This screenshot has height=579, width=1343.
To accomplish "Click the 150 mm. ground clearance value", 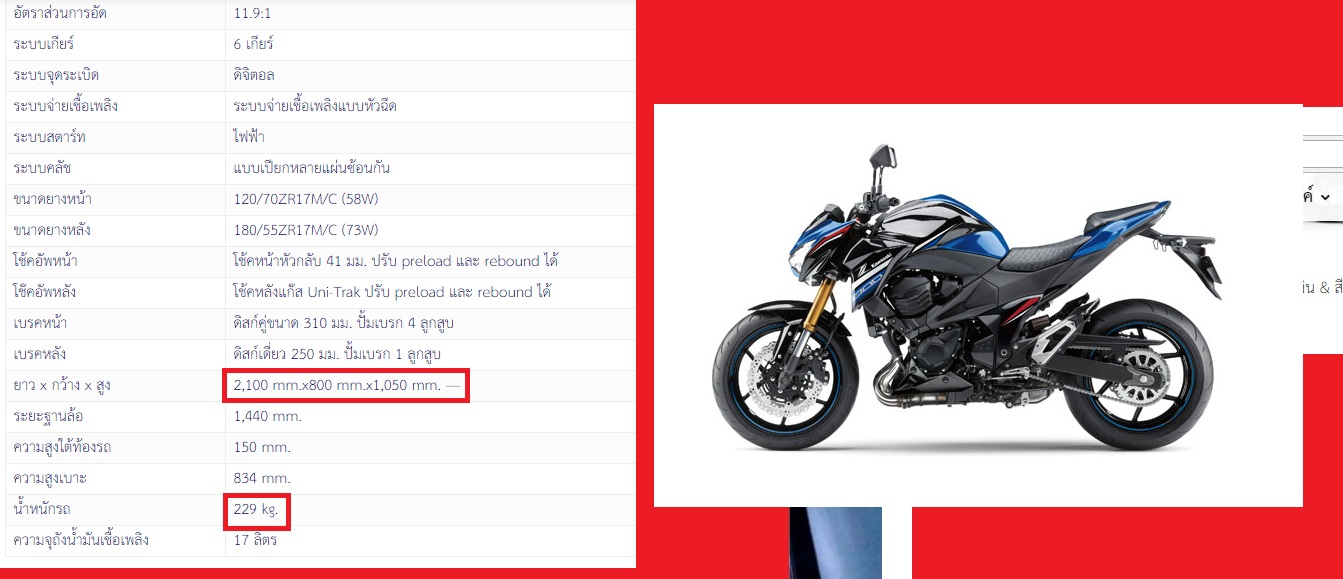I will (x=261, y=447).
